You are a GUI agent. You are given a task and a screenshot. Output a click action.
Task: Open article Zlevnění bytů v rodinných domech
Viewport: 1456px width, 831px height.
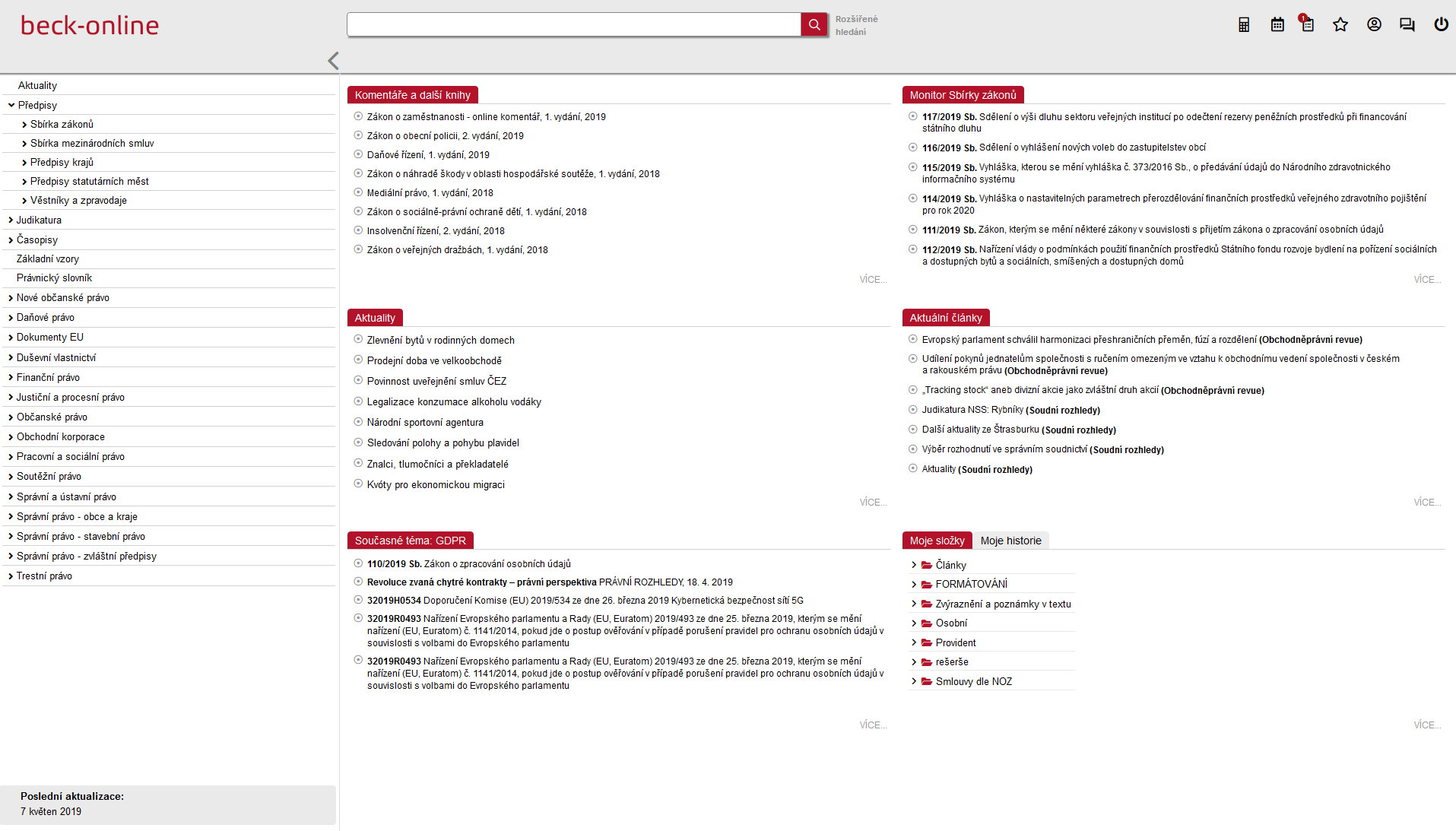pyautogui.click(x=440, y=341)
